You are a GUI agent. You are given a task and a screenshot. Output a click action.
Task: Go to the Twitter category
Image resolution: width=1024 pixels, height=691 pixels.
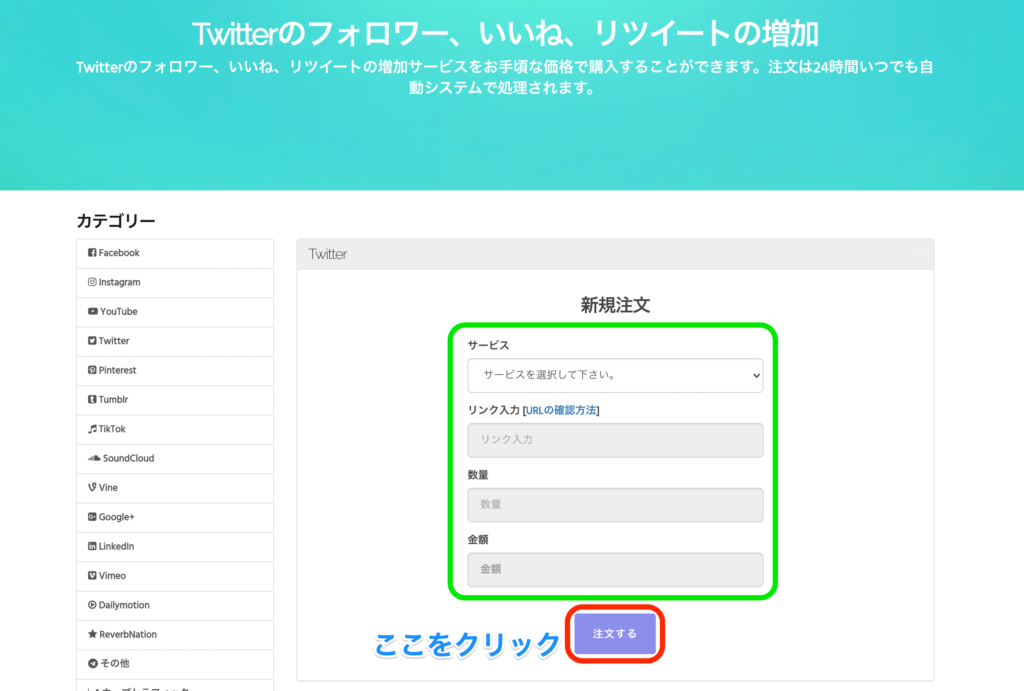(x=175, y=342)
